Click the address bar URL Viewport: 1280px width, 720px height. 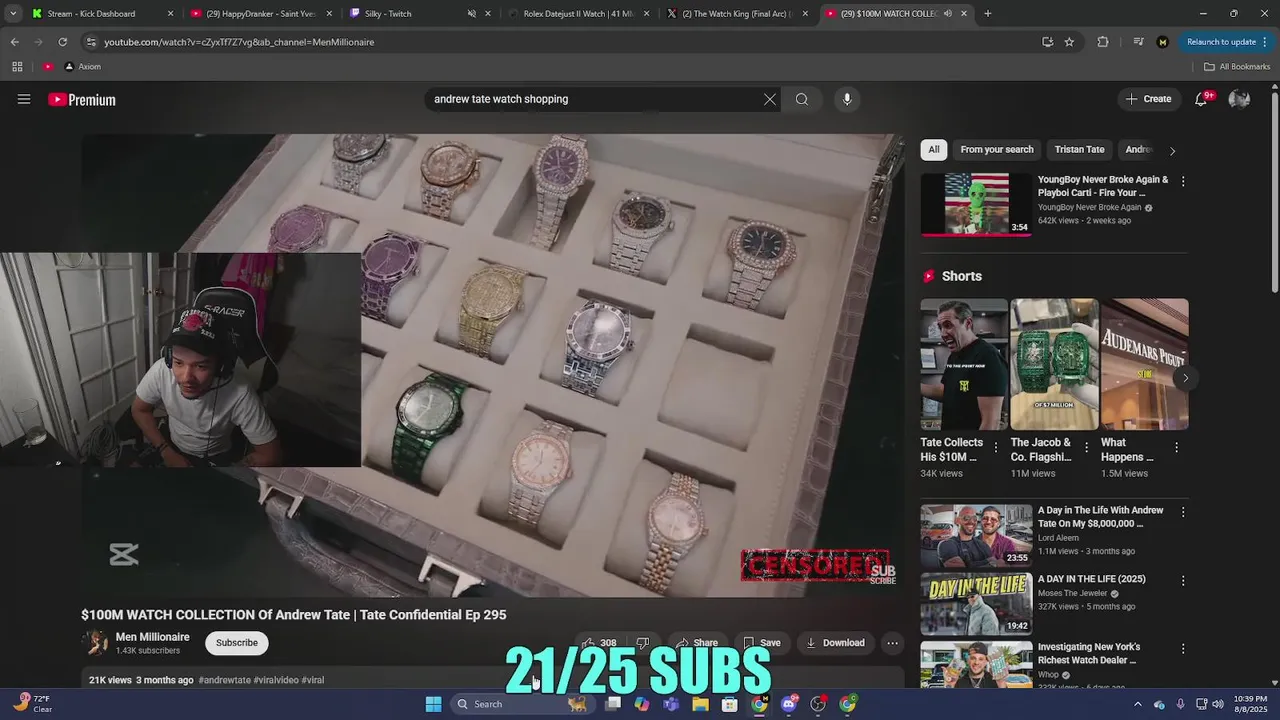tap(239, 42)
